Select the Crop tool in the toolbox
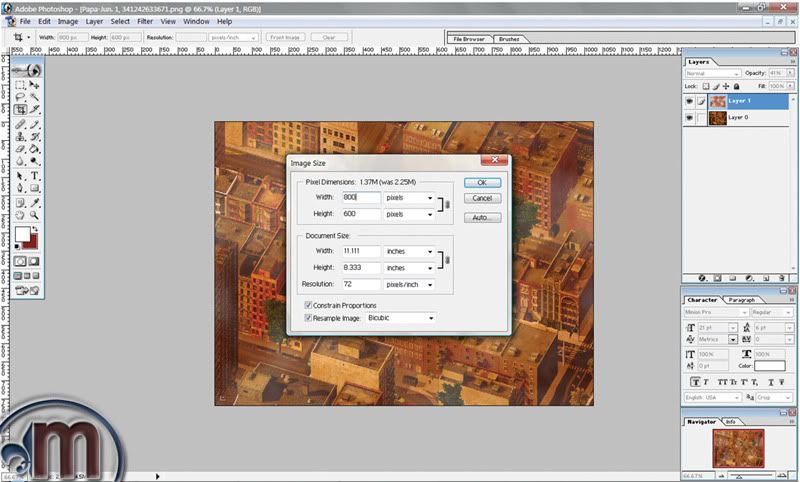Image resolution: width=800 pixels, height=482 pixels. pos(20,109)
